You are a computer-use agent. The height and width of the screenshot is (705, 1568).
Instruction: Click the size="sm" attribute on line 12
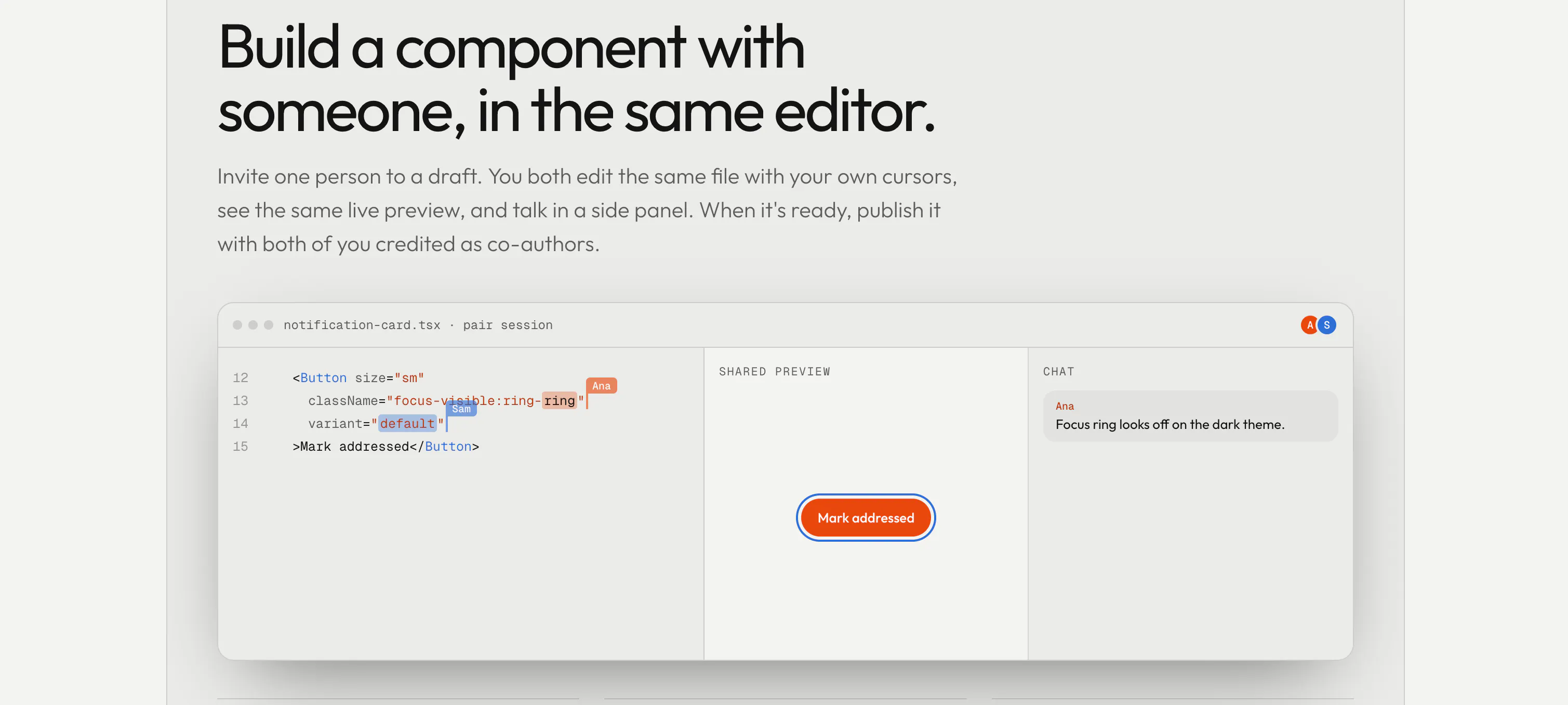click(x=390, y=378)
